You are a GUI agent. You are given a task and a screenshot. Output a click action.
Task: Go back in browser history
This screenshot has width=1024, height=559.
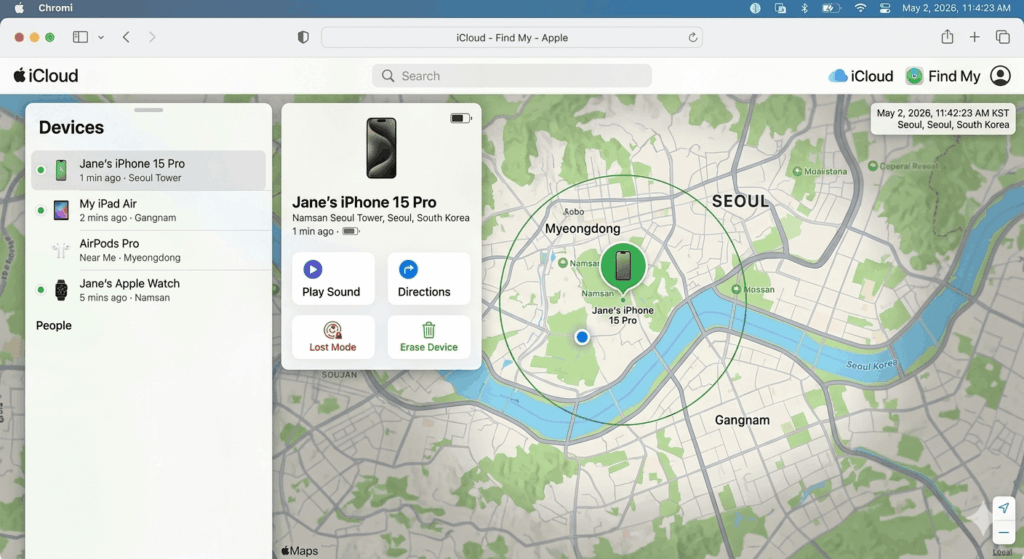tap(126, 37)
